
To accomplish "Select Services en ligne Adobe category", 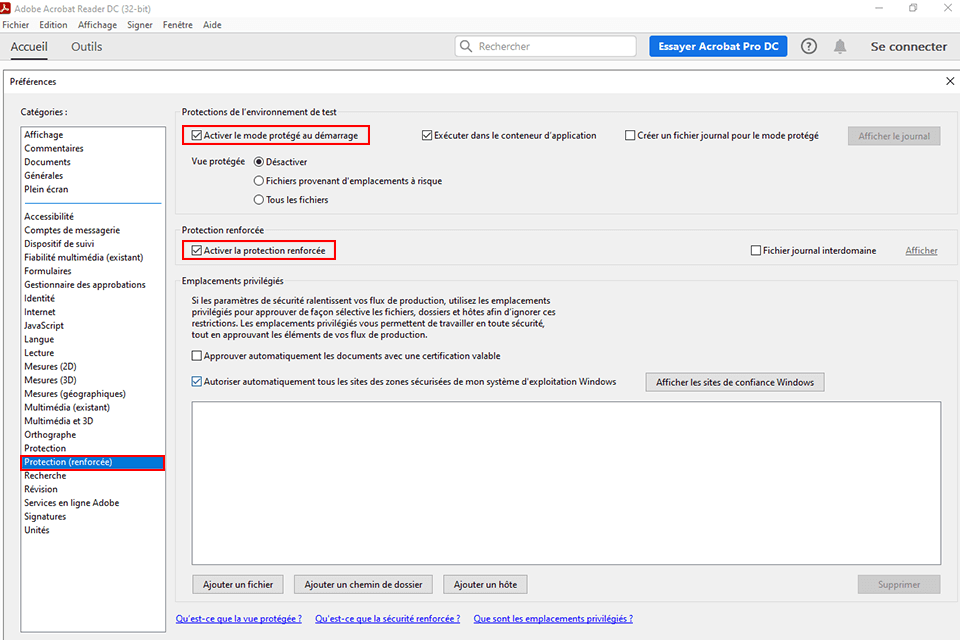I will [72, 503].
